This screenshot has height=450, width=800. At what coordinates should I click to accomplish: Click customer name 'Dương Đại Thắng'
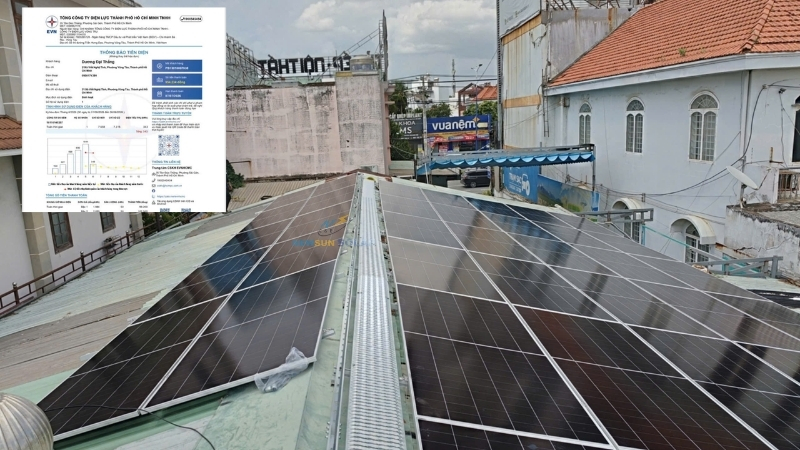point(98,62)
